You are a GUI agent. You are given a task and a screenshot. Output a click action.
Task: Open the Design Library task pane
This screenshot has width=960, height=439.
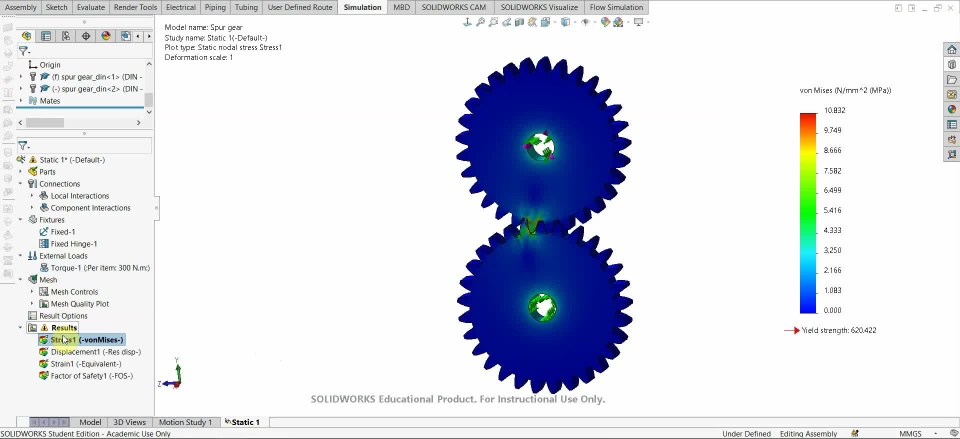click(951, 64)
